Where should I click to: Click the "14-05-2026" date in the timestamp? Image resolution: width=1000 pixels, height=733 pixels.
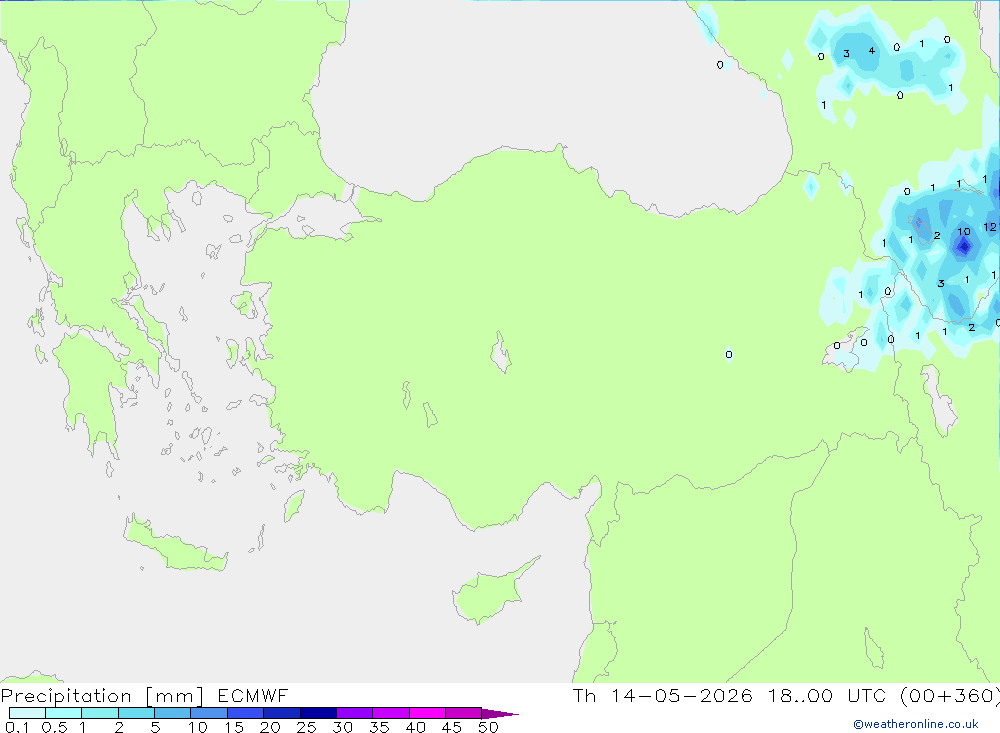pos(682,696)
